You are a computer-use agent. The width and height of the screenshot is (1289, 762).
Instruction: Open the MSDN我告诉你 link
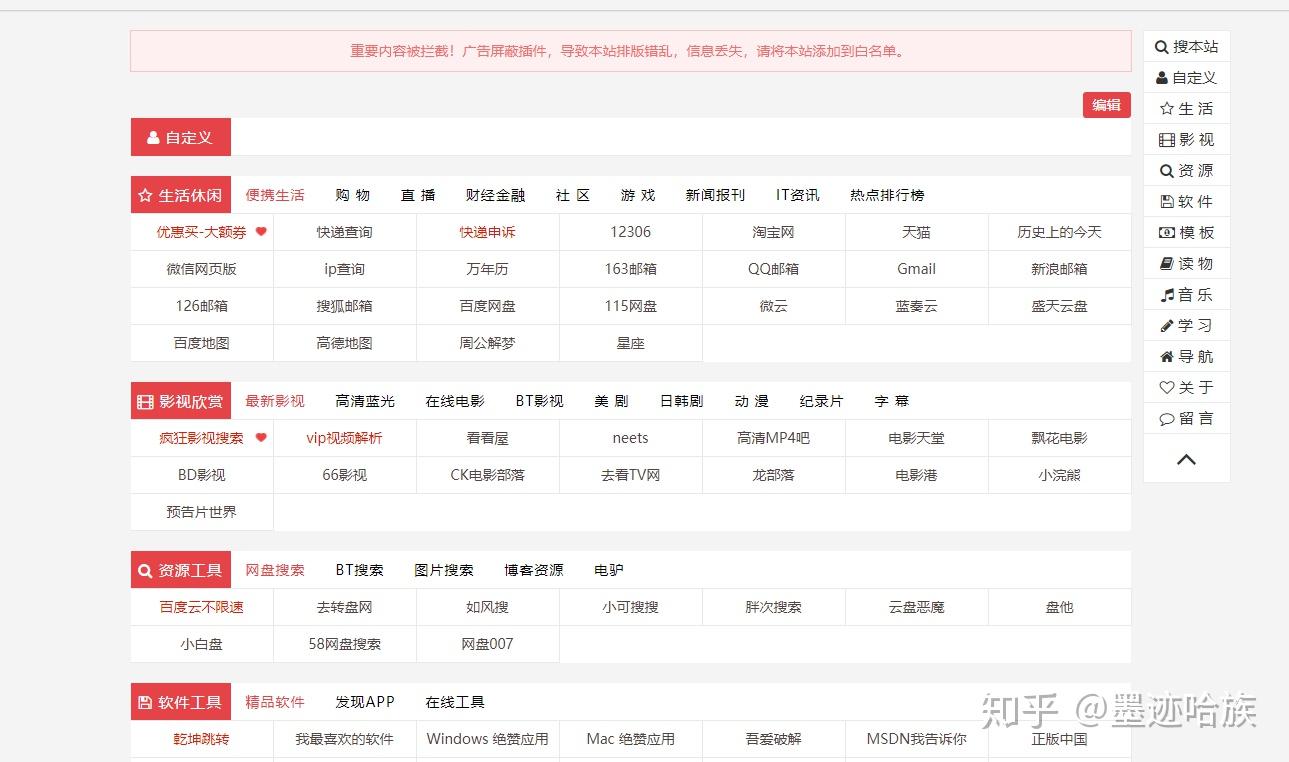[x=917, y=739]
